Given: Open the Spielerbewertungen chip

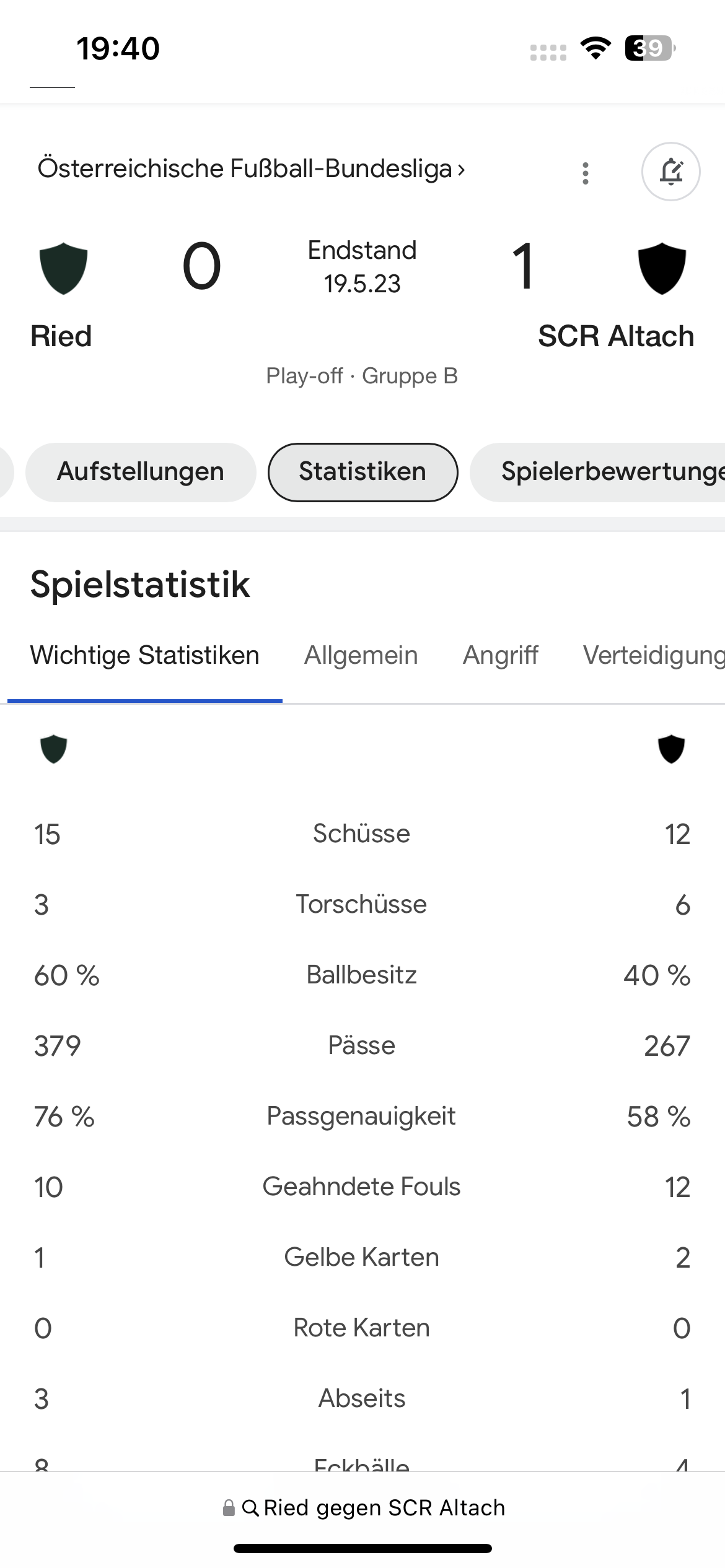Looking at the screenshot, I should (597, 472).
